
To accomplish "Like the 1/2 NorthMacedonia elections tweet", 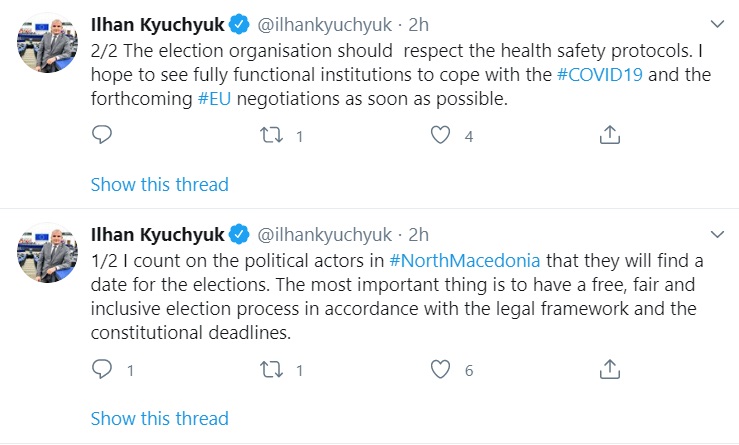I will [441, 370].
